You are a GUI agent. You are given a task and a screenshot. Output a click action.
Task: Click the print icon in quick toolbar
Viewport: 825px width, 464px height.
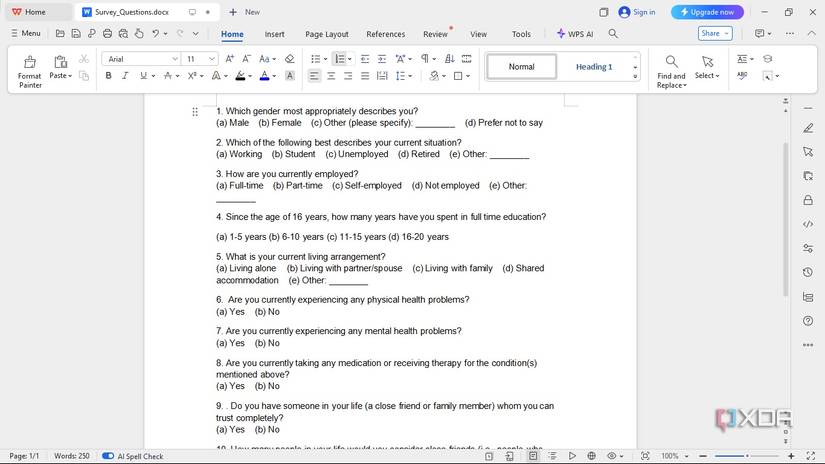tap(107, 34)
